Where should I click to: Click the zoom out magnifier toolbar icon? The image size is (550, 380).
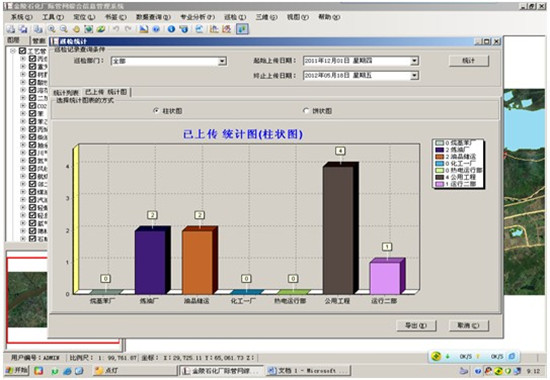[x=63, y=29]
